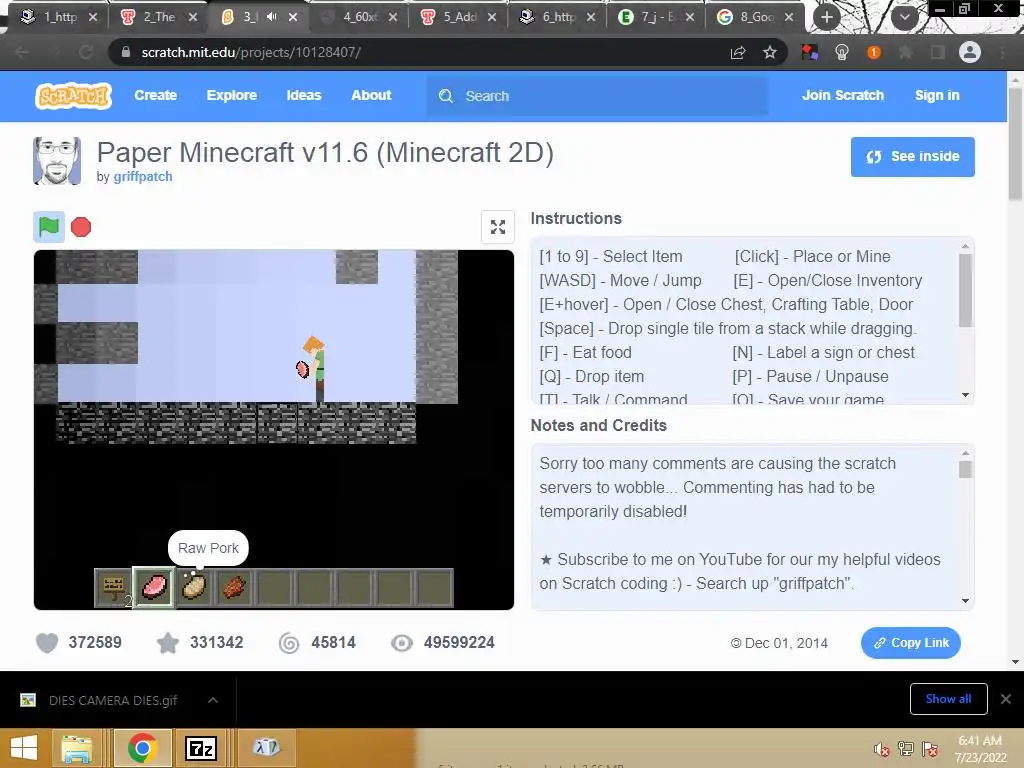Click the orange notification extension icon
The image size is (1024, 768).
coord(874,52)
